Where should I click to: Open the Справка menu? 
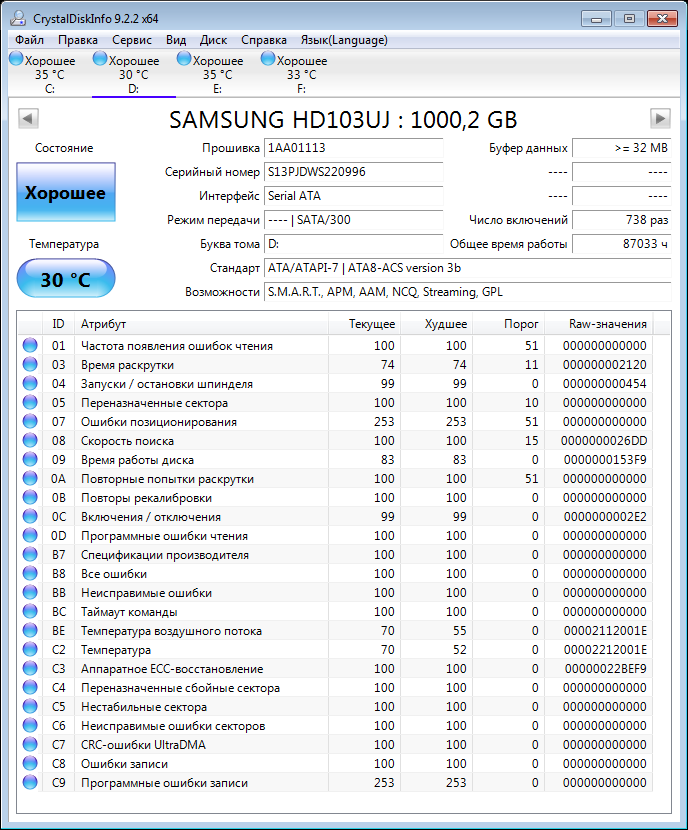click(264, 40)
